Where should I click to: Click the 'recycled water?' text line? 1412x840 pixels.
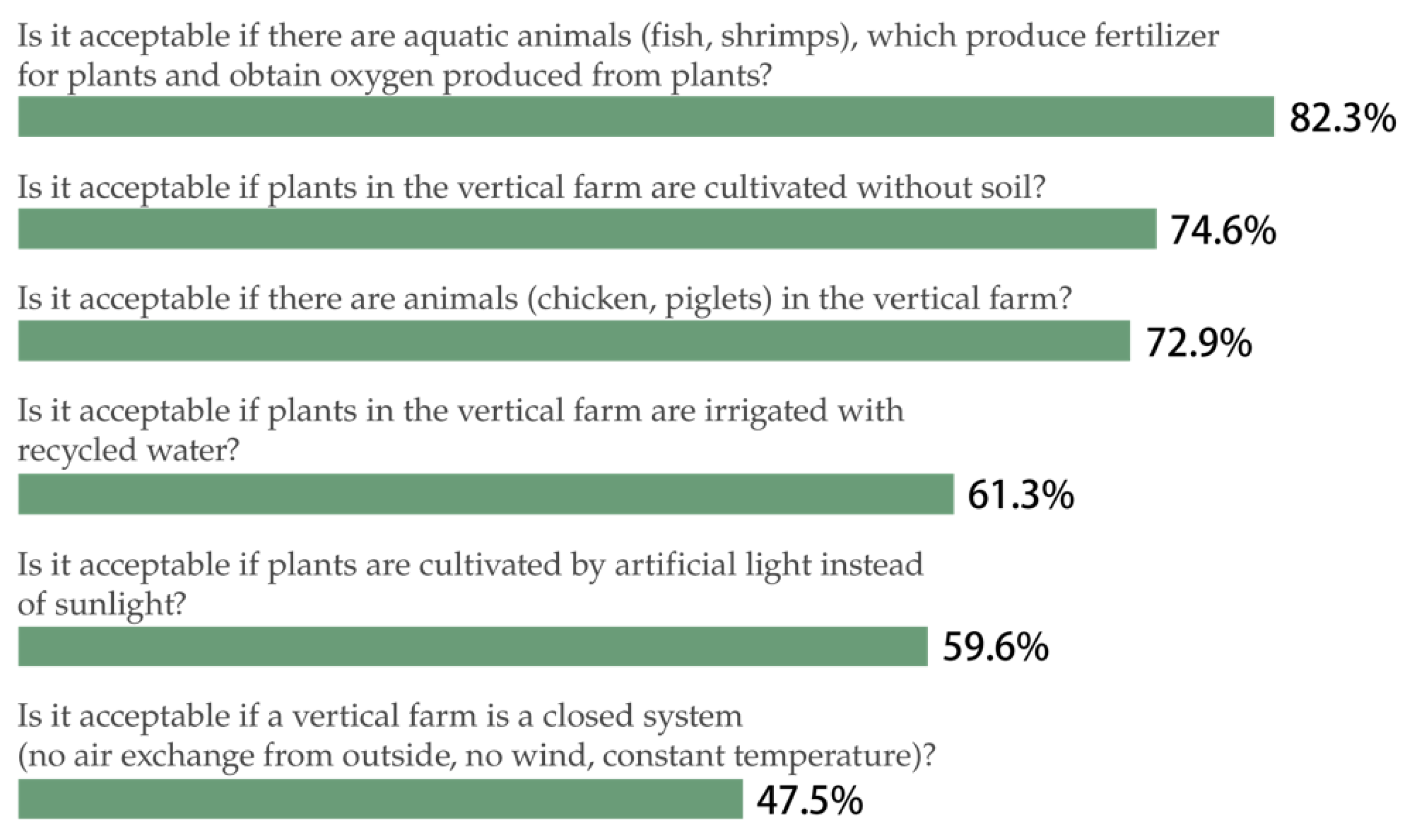[x=128, y=451]
